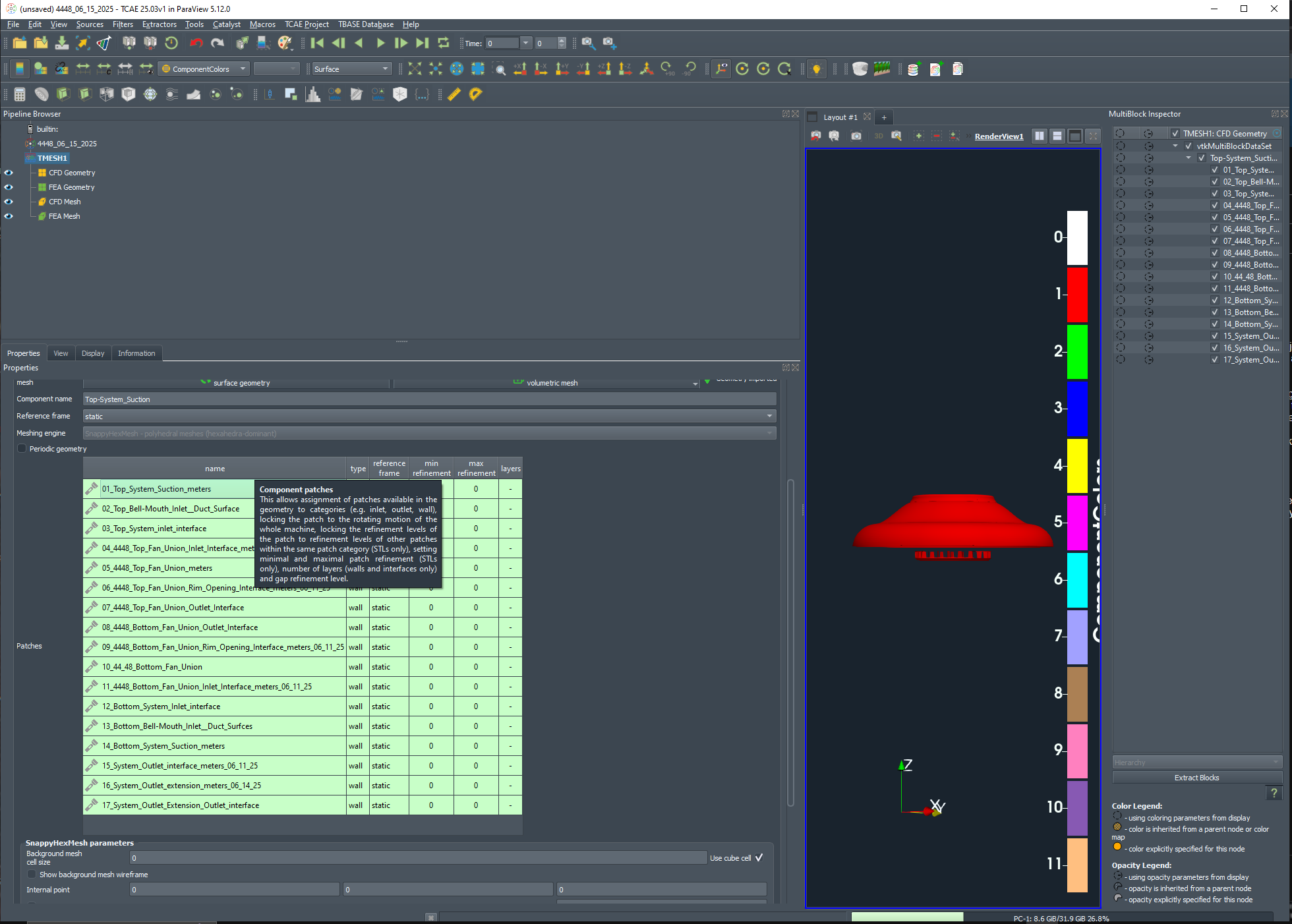Image resolution: width=1292 pixels, height=924 pixels.
Task: Click the Ruler measurement tool icon
Action: pos(454,94)
